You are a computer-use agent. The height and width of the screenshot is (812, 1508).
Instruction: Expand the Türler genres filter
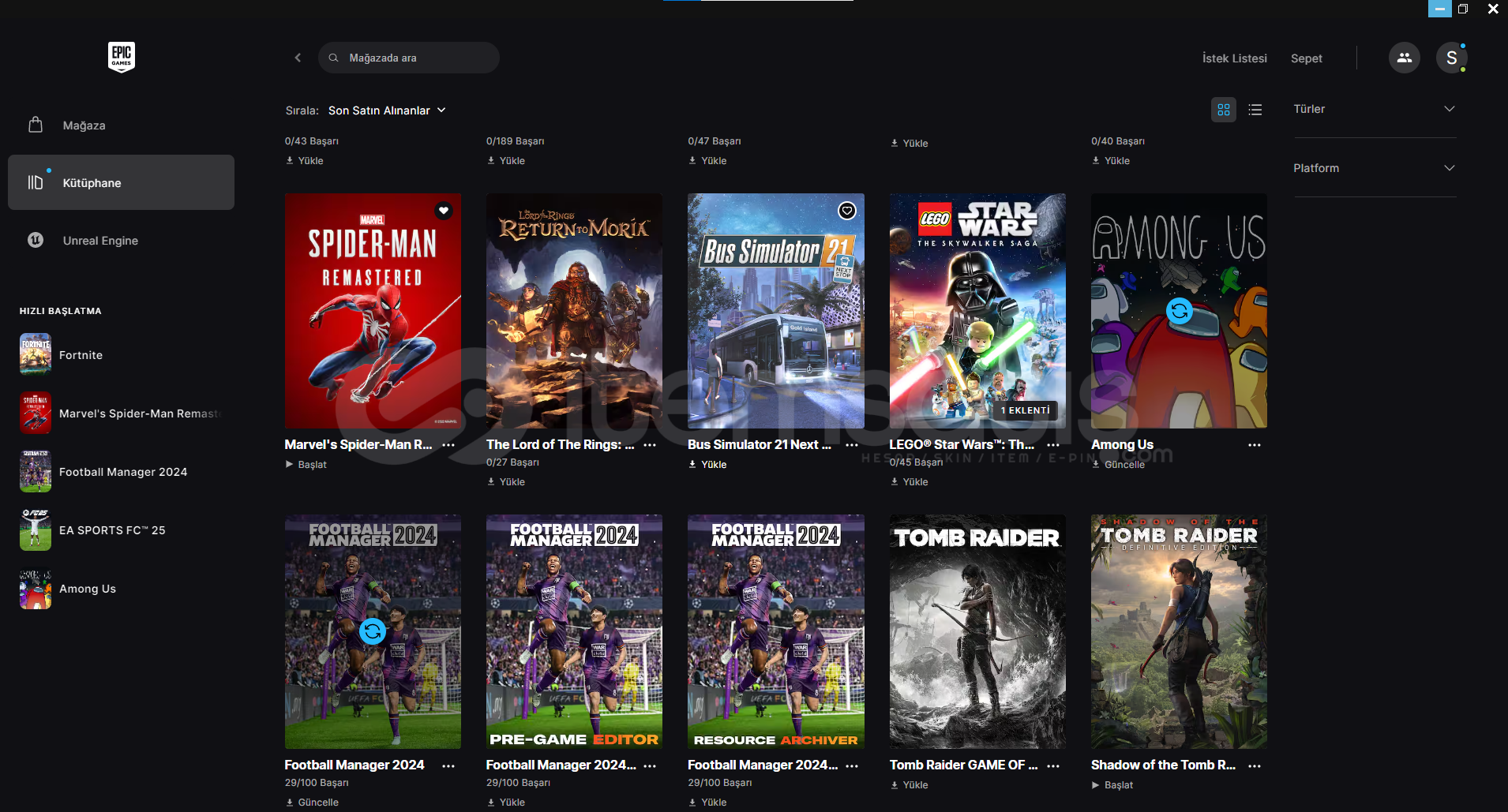coord(1374,109)
